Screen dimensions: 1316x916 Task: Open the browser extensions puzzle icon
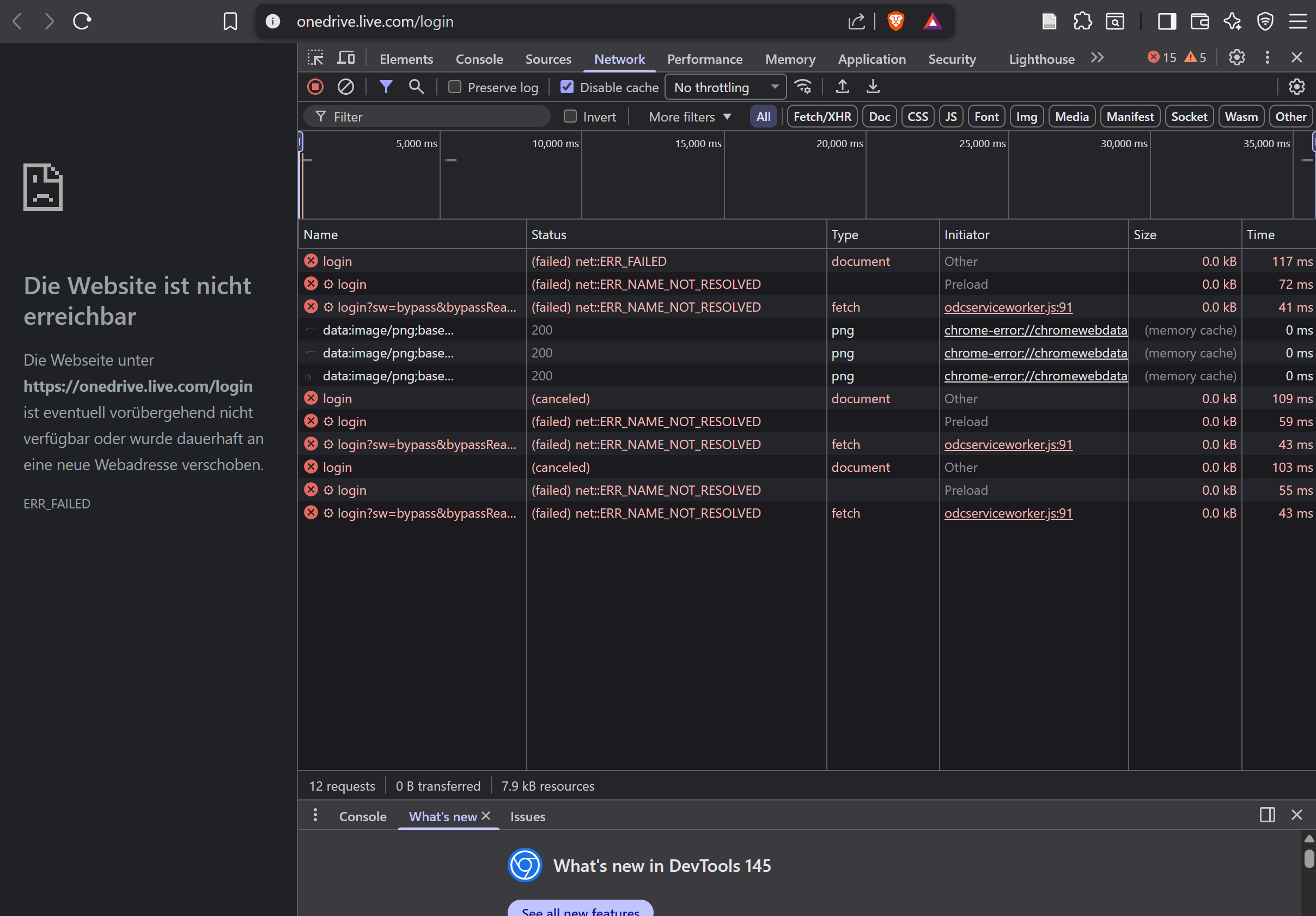tap(1082, 21)
